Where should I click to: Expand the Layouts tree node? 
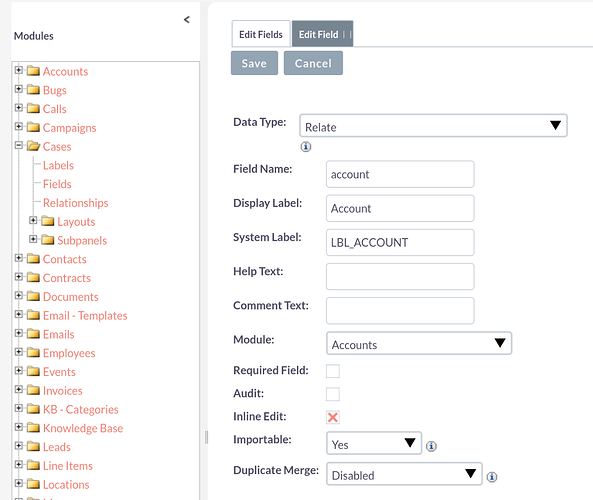point(33,220)
